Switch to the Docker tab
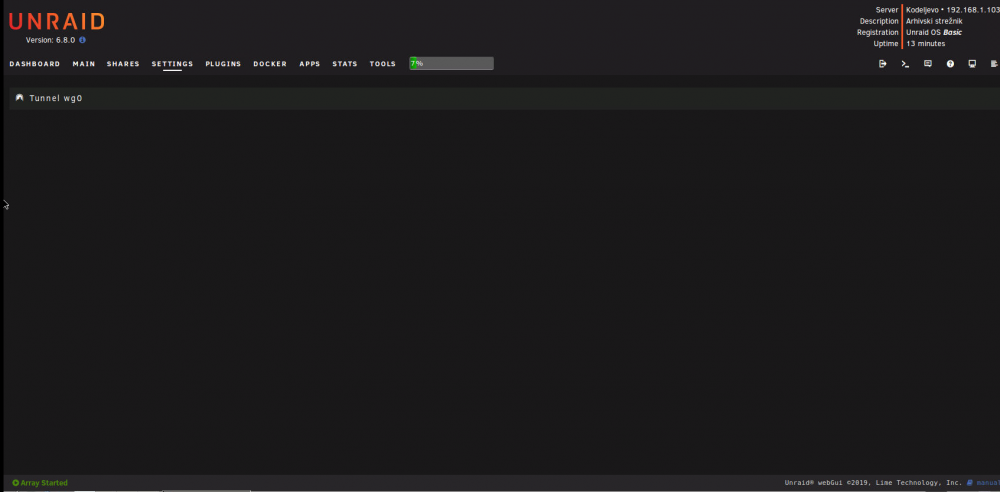The width and height of the screenshot is (1000, 492). click(x=270, y=64)
